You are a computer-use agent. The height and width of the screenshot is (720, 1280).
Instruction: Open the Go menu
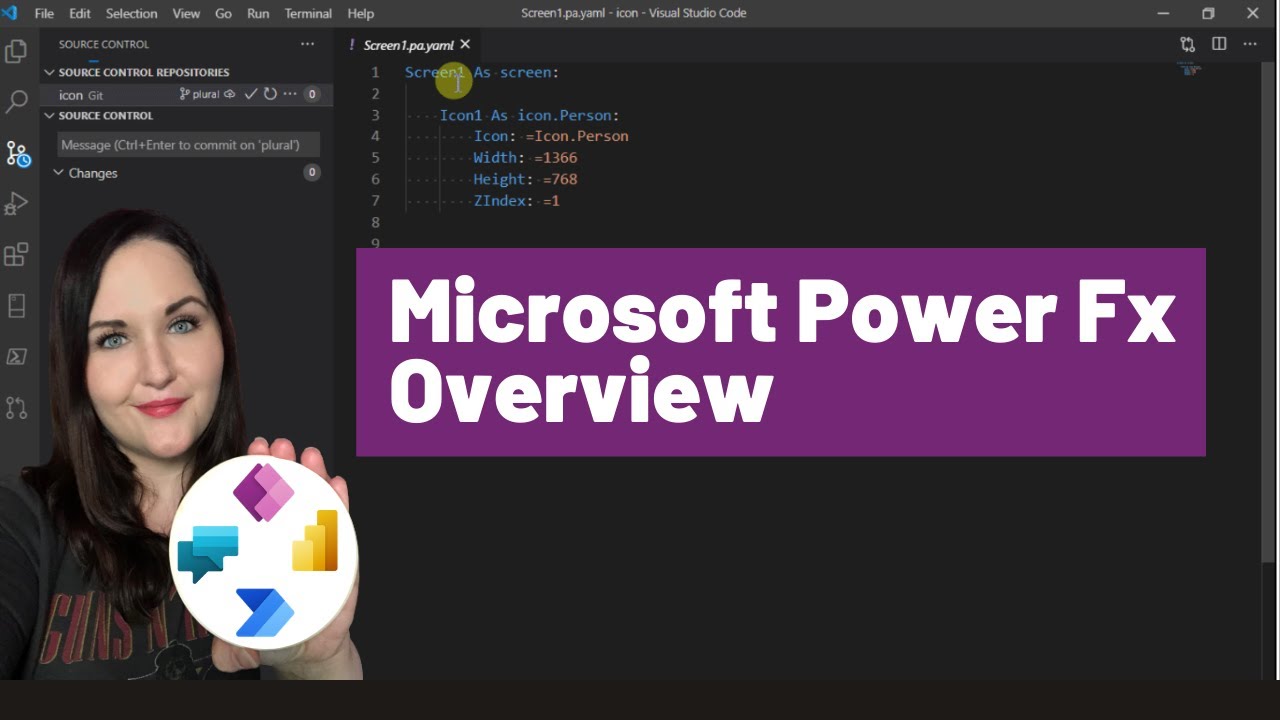click(x=223, y=13)
